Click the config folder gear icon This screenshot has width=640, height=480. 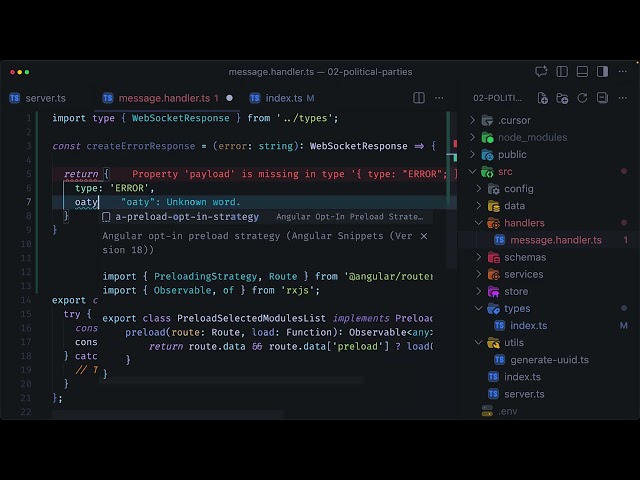tap(493, 189)
